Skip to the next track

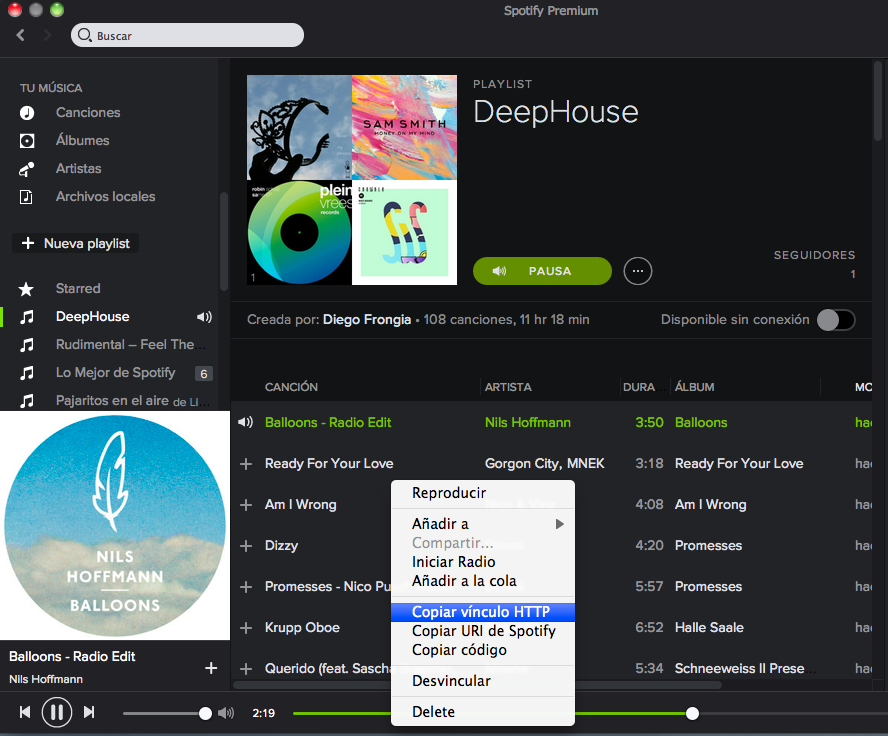tap(89, 712)
